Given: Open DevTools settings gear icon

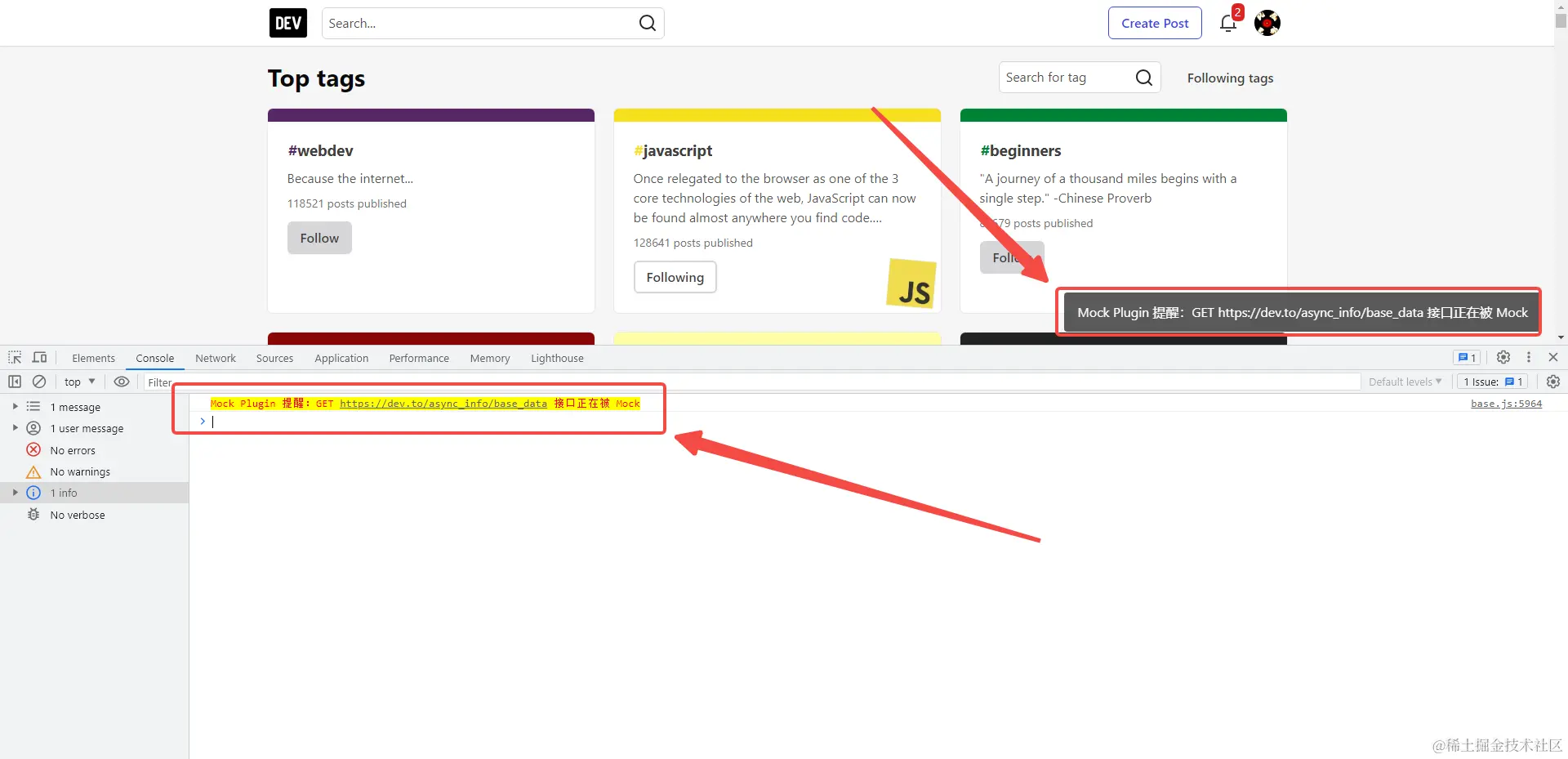Looking at the screenshot, I should [x=1503, y=357].
